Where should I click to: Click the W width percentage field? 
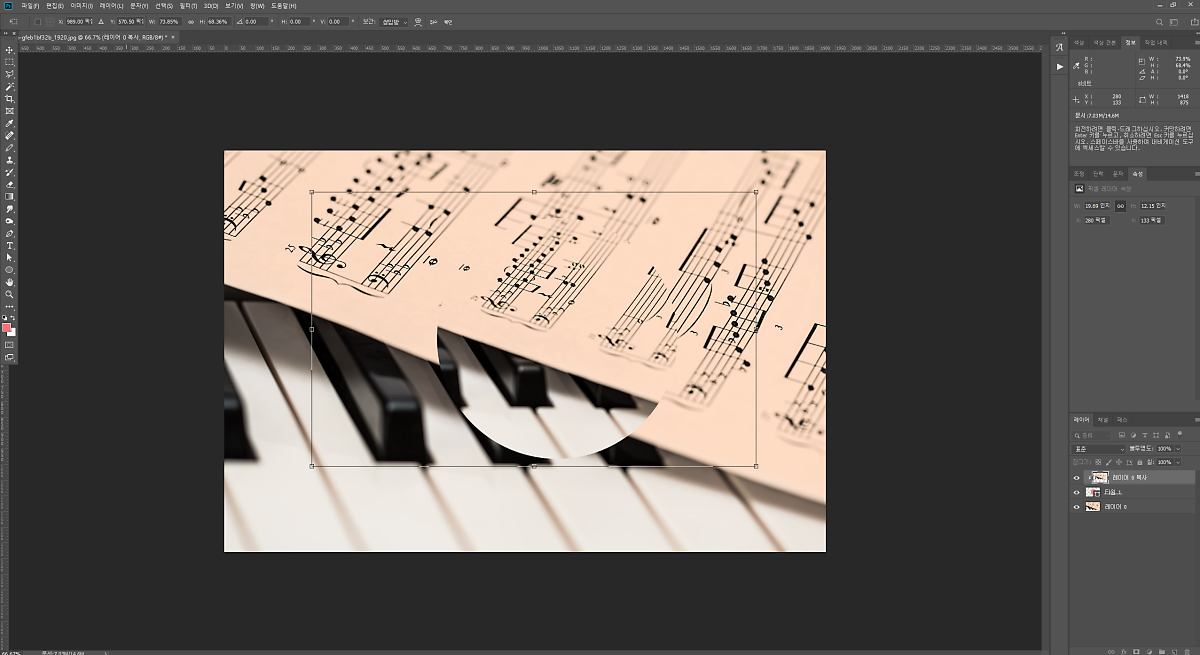tap(167, 21)
